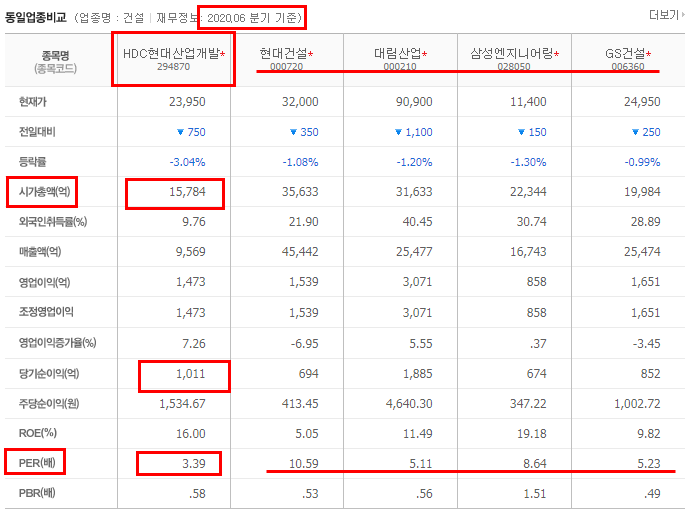This screenshot has width=689, height=512.
Task: Click EPS value 4,640.30
Action: point(409,404)
